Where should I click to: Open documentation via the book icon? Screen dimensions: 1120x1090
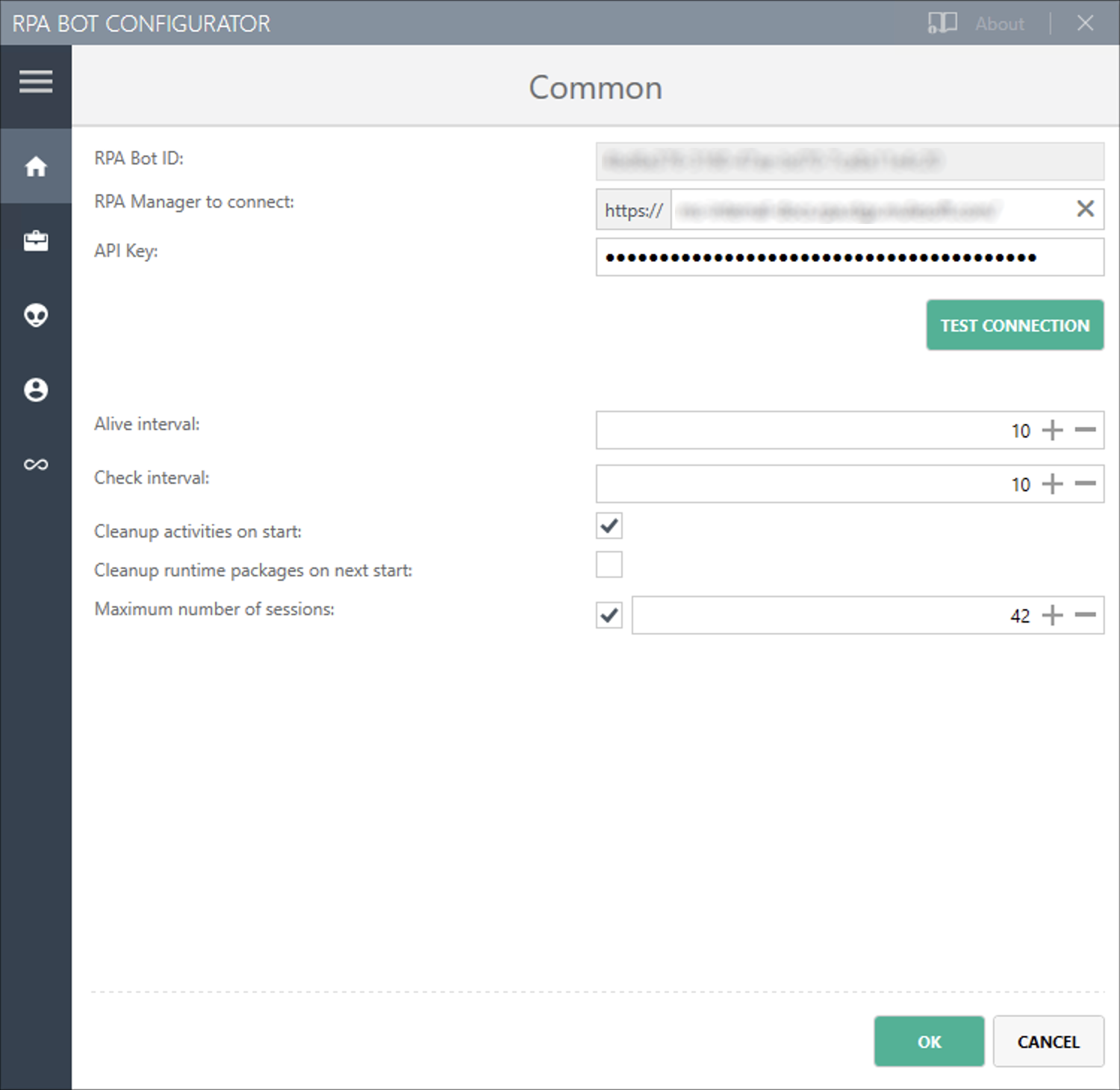point(942,23)
